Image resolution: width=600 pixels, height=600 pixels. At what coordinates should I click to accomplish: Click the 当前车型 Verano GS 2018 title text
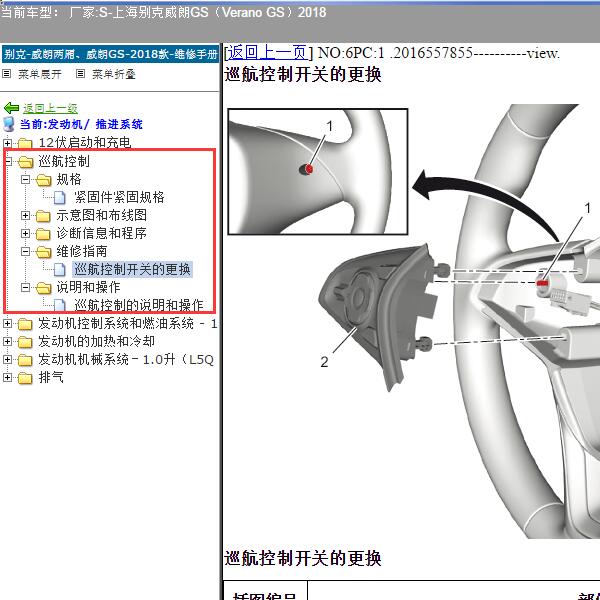[163, 12]
